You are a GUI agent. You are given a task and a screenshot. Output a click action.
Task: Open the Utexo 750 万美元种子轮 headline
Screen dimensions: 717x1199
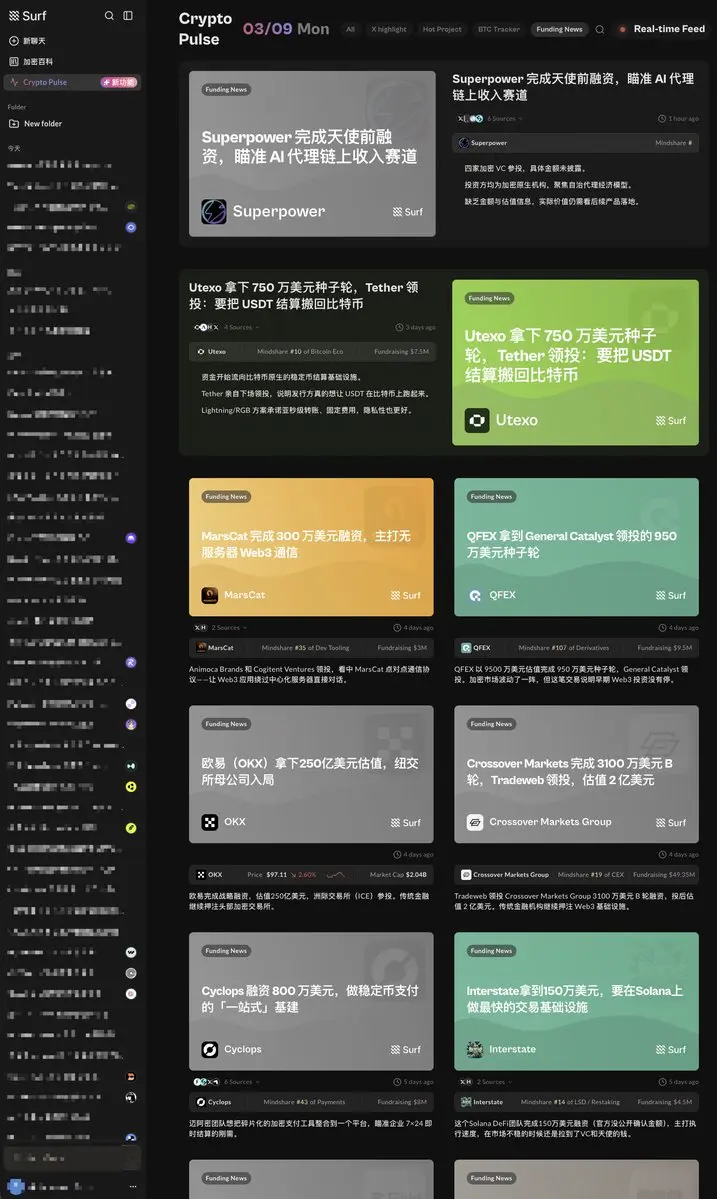[303, 295]
